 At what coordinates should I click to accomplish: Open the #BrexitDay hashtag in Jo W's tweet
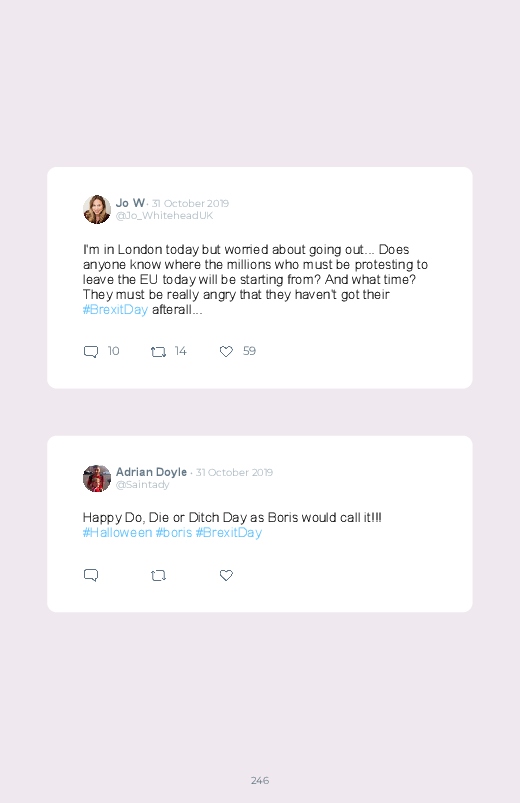(115, 309)
